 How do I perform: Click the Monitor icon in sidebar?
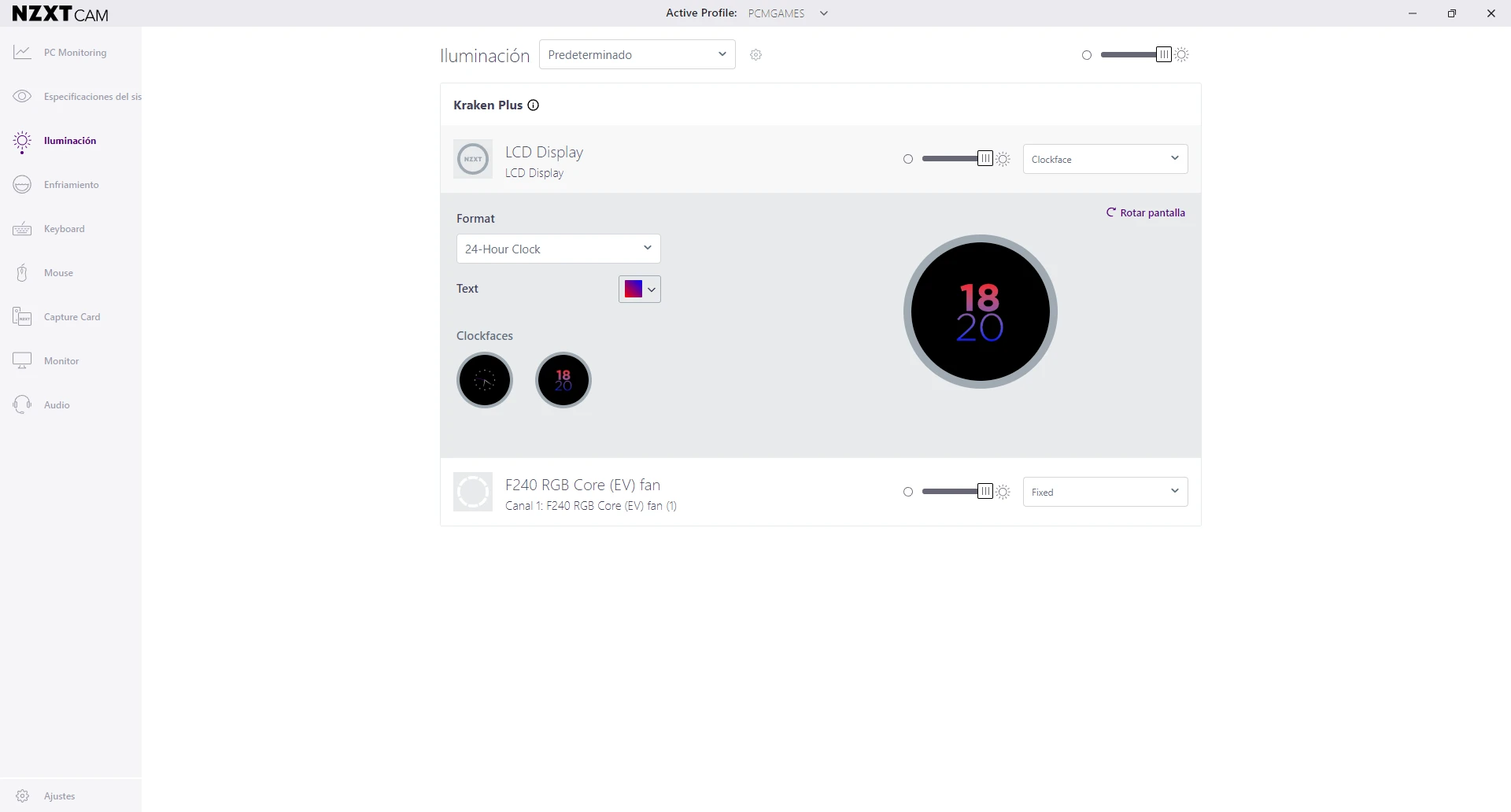tap(22, 360)
